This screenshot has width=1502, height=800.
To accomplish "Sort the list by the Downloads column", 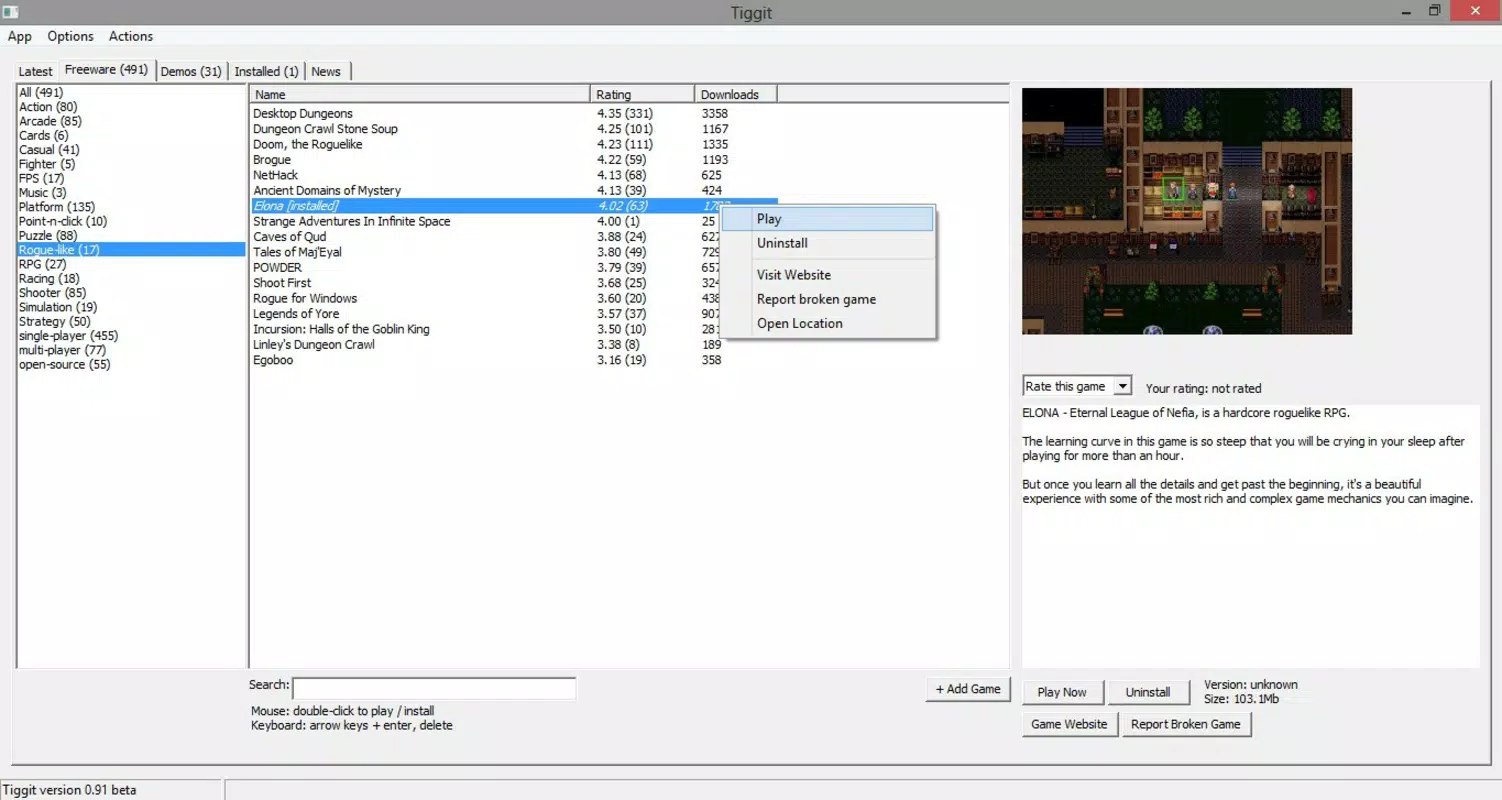I will [736, 95].
